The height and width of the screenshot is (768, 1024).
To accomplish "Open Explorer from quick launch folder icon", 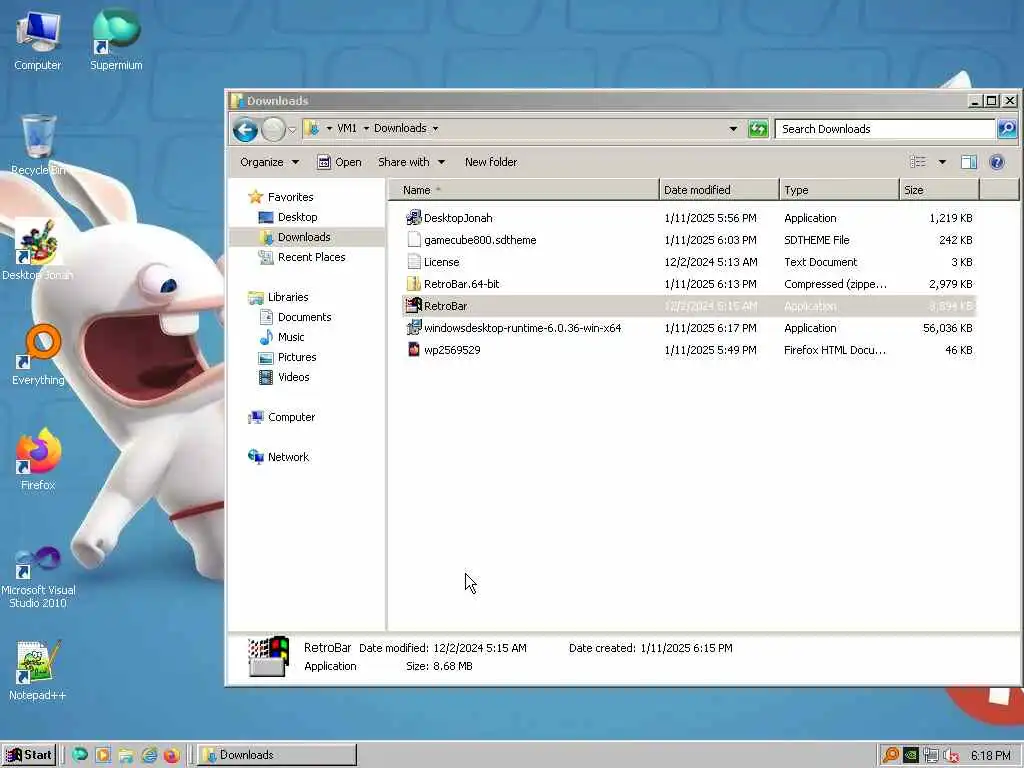I will 126,755.
